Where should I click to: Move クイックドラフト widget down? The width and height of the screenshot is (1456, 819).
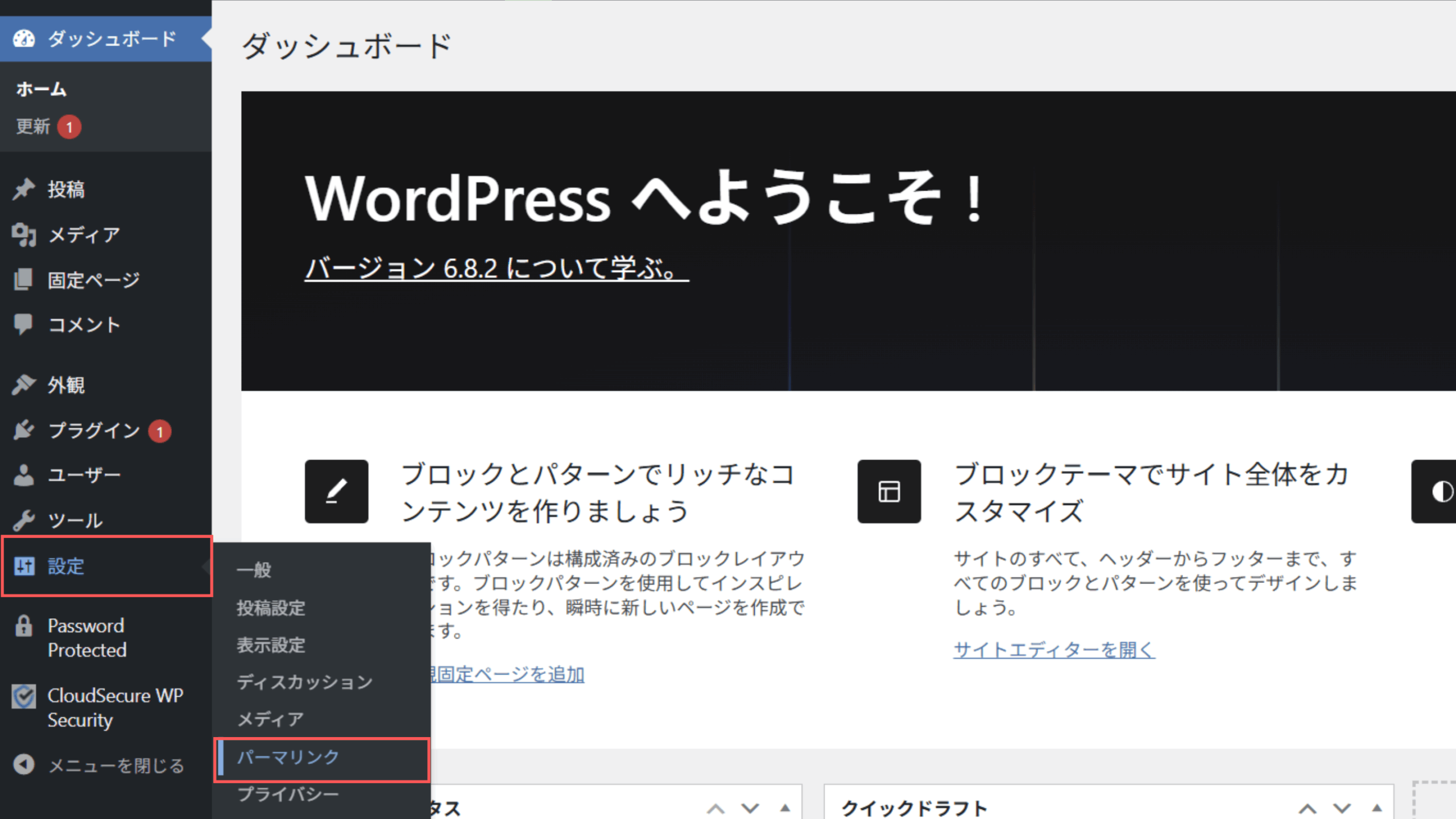click(1342, 808)
